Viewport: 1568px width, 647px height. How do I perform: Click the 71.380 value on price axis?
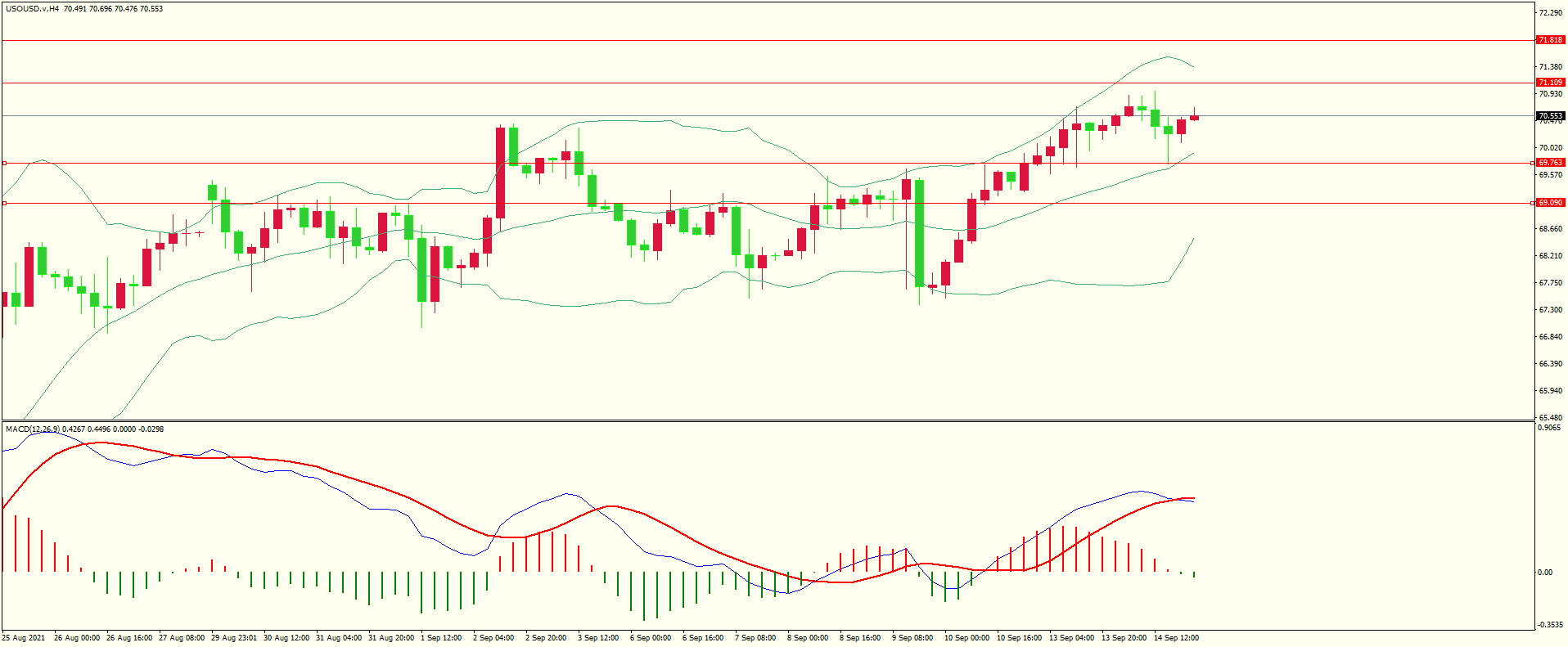click(x=1551, y=67)
